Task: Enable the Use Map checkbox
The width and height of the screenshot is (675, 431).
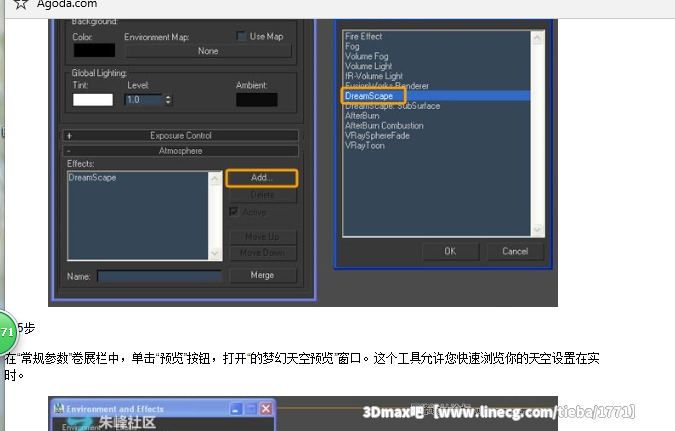Action: click(x=242, y=37)
